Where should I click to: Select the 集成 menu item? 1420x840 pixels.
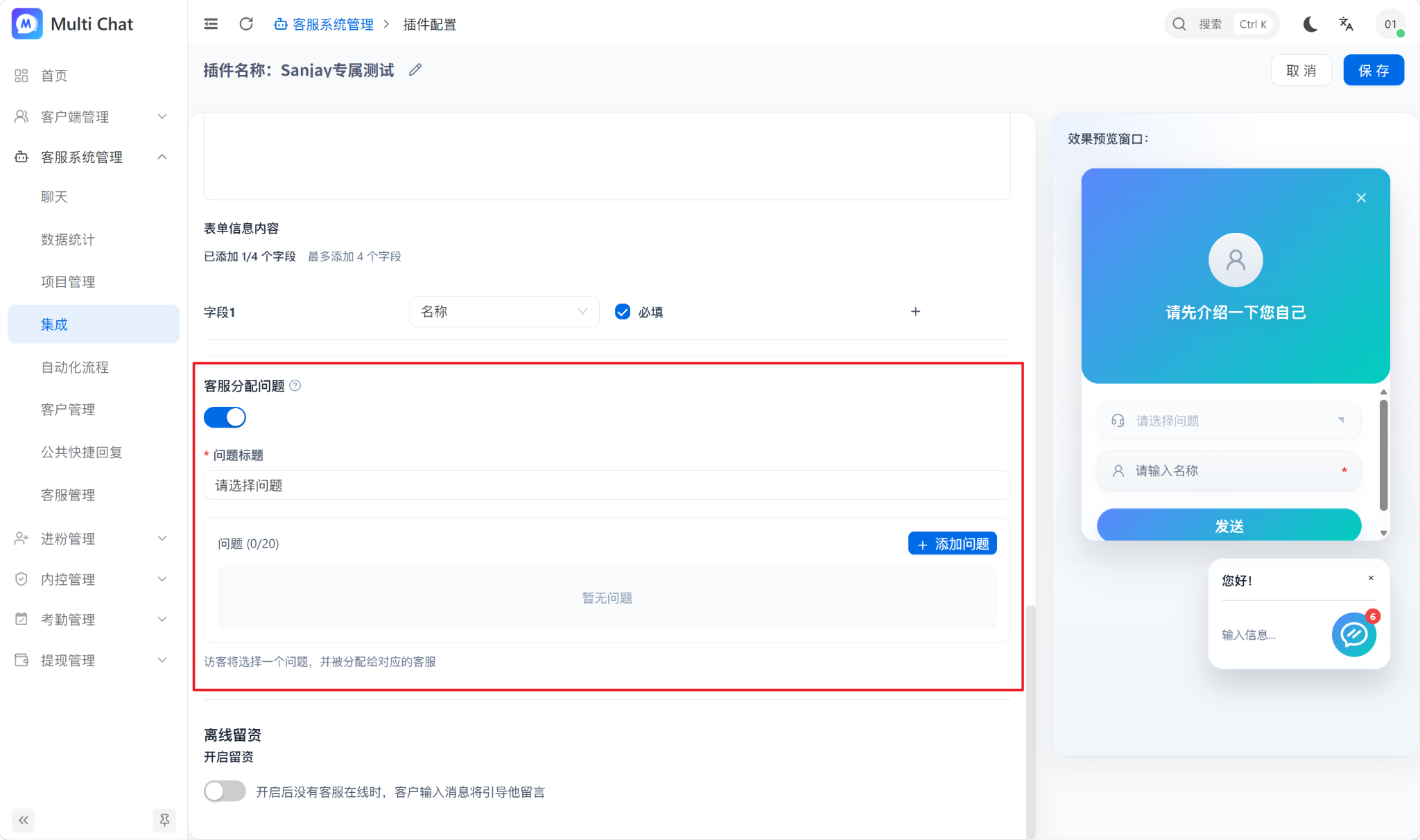click(94, 324)
